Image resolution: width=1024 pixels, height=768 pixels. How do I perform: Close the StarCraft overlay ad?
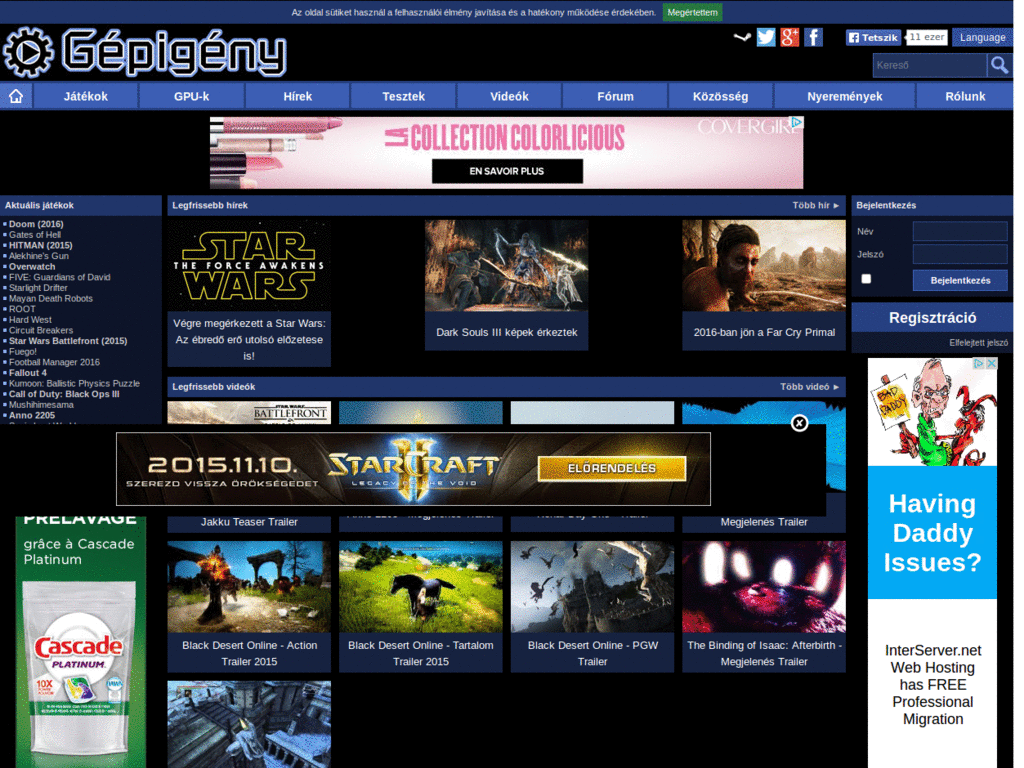(x=799, y=423)
